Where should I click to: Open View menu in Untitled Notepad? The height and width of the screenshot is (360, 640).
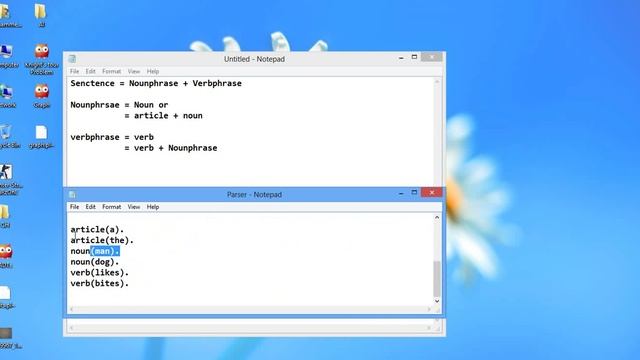[x=133, y=71]
